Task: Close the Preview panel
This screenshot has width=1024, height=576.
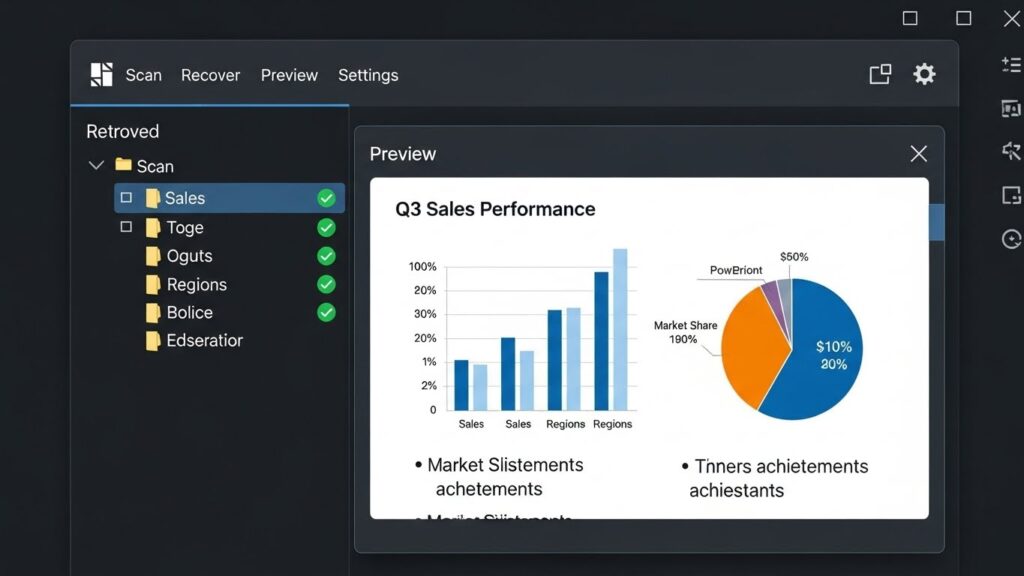Action: 918,154
